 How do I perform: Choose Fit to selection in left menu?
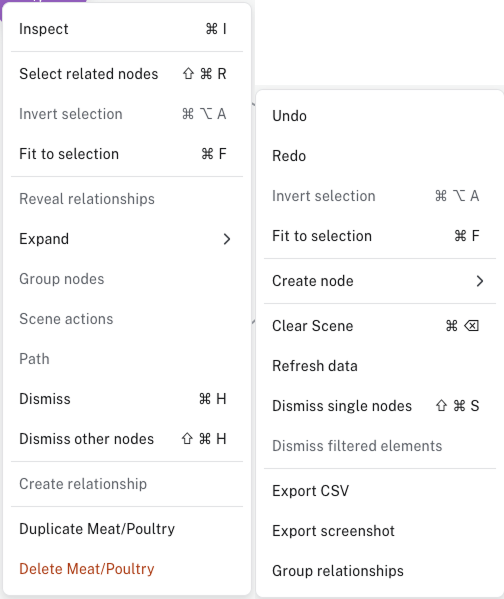[127, 154]
